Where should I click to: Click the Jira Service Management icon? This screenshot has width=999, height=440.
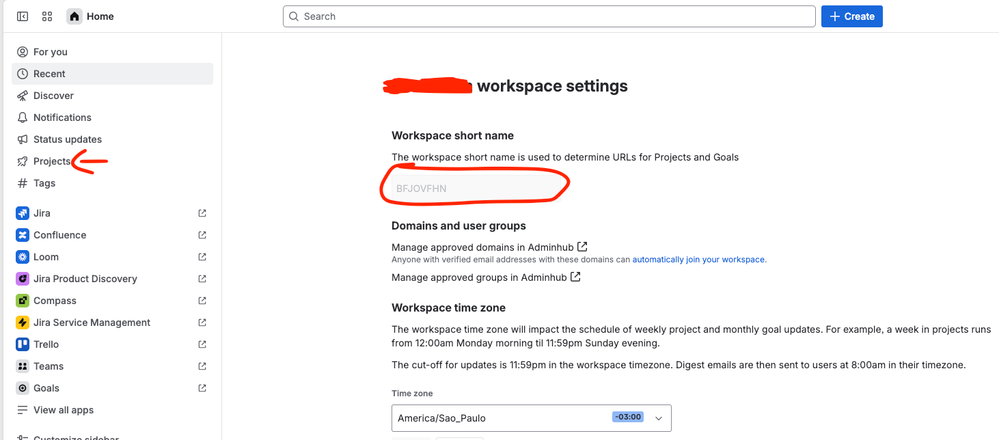[23, 323]
